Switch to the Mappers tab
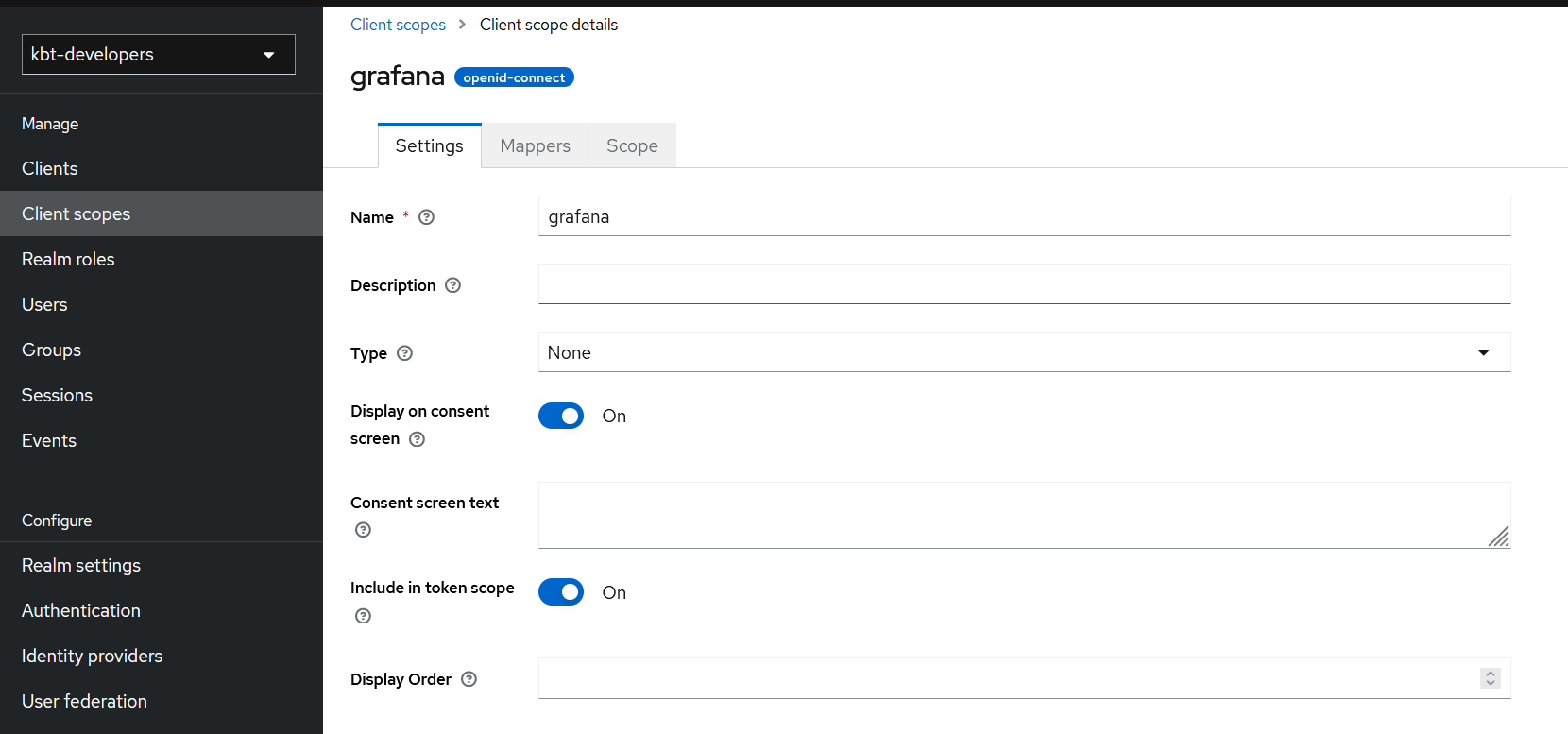Screen dimensions: 1568x734 [535, 145]
